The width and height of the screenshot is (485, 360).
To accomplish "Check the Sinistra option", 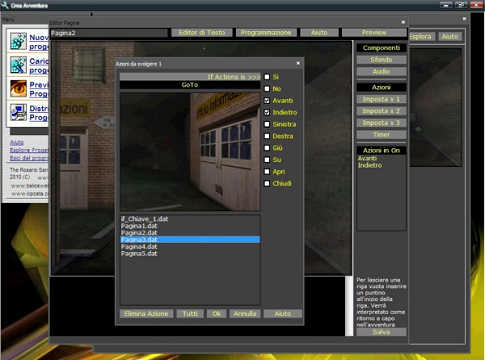I will (x=267, y=124).
